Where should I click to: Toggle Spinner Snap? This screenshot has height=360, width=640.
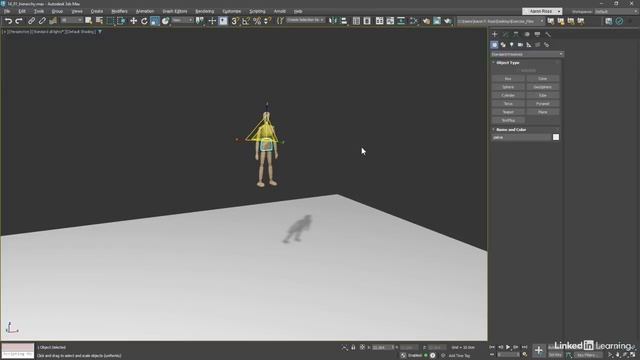click(267, 21)
